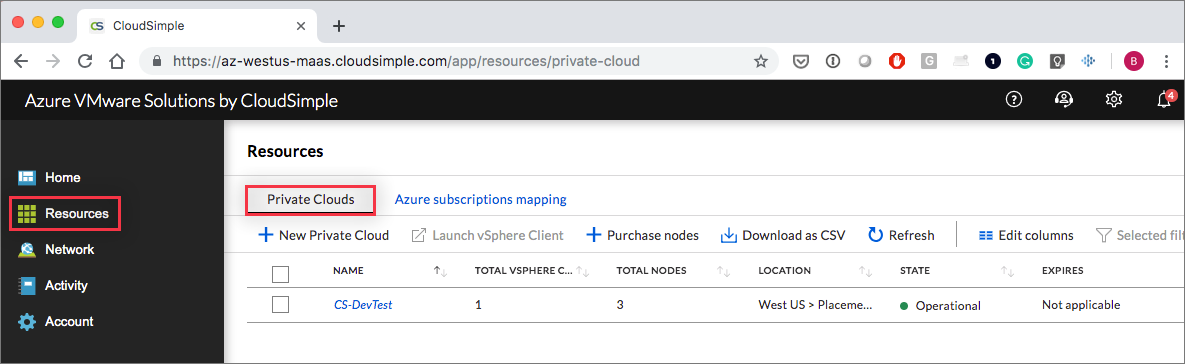The width and height of the screenshot is (1185, 364).
Task: Open a new browser tab
Action: pyautogui.click(x=339, y=26)
